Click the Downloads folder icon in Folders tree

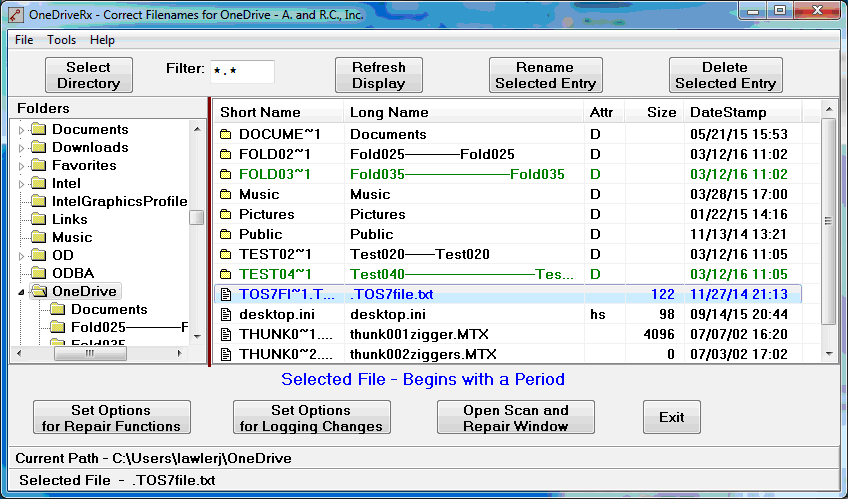pos(38,147)
